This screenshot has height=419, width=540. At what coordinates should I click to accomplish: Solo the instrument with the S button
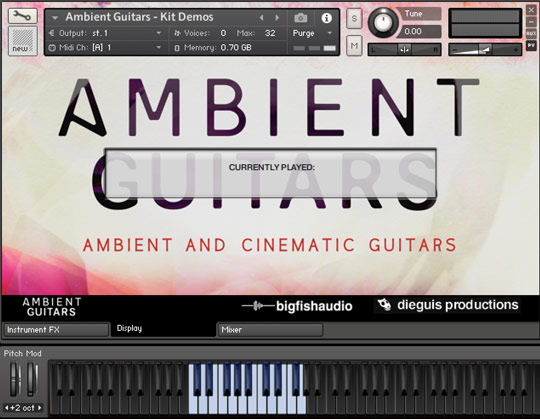(354, 18)
